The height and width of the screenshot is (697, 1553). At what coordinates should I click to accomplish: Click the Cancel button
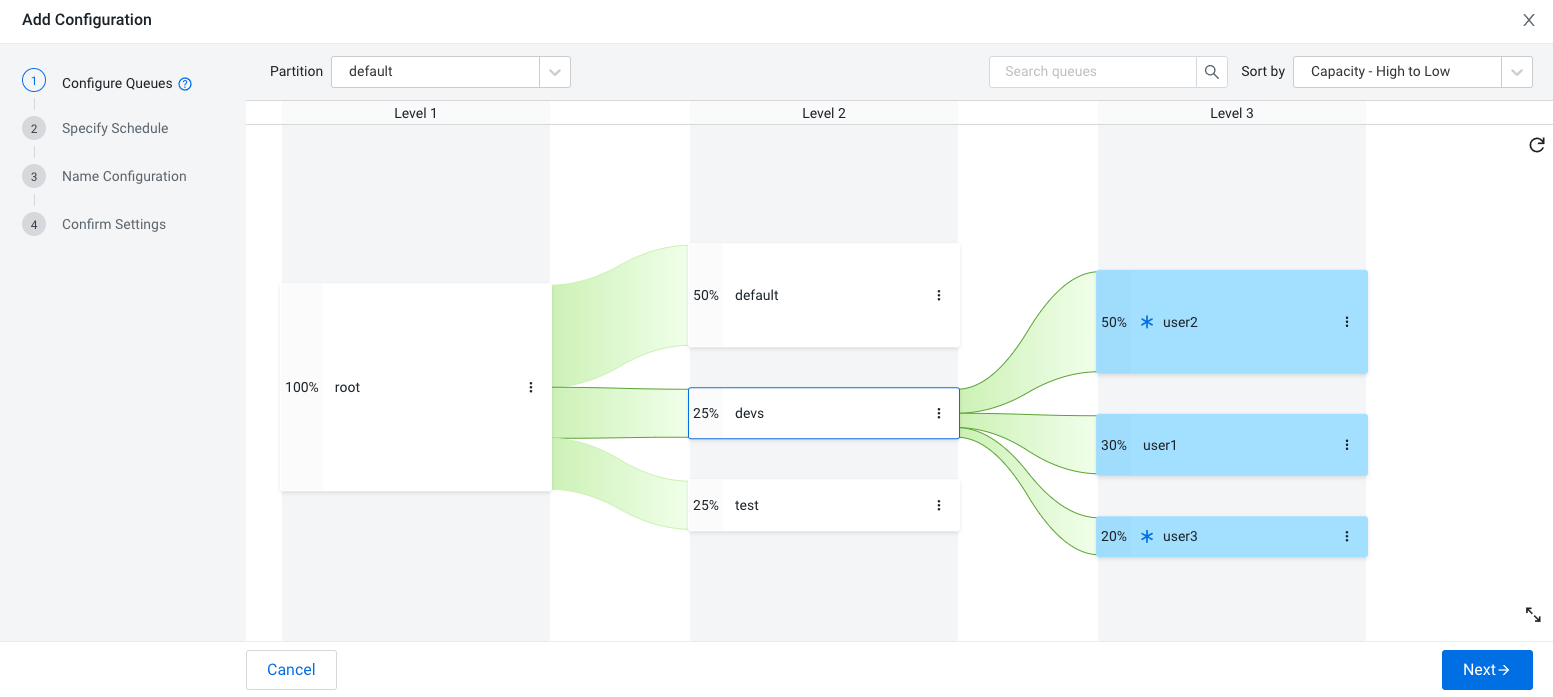pos(291,670)
